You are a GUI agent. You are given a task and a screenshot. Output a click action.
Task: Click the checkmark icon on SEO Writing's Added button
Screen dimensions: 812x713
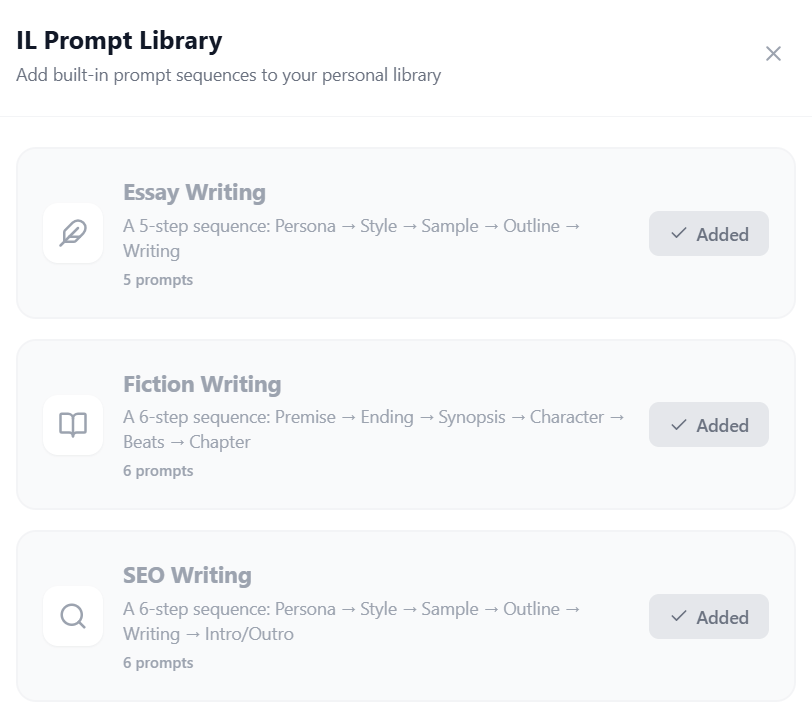[x=679, y=616]
